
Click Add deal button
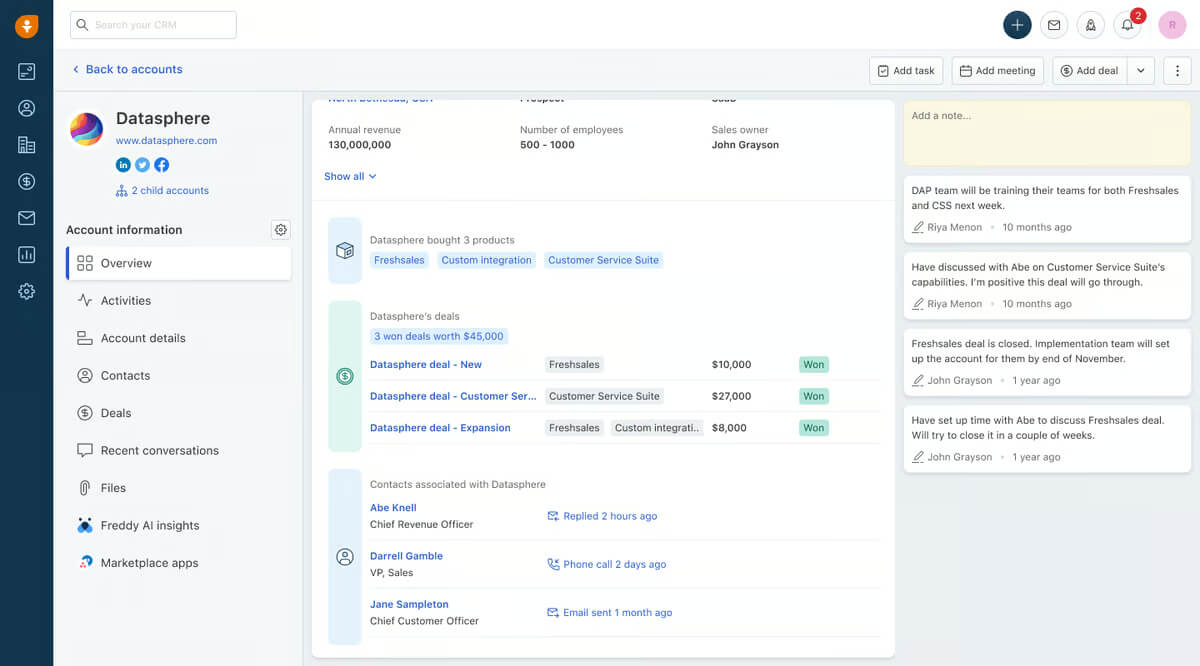(x=1090, y=71)
